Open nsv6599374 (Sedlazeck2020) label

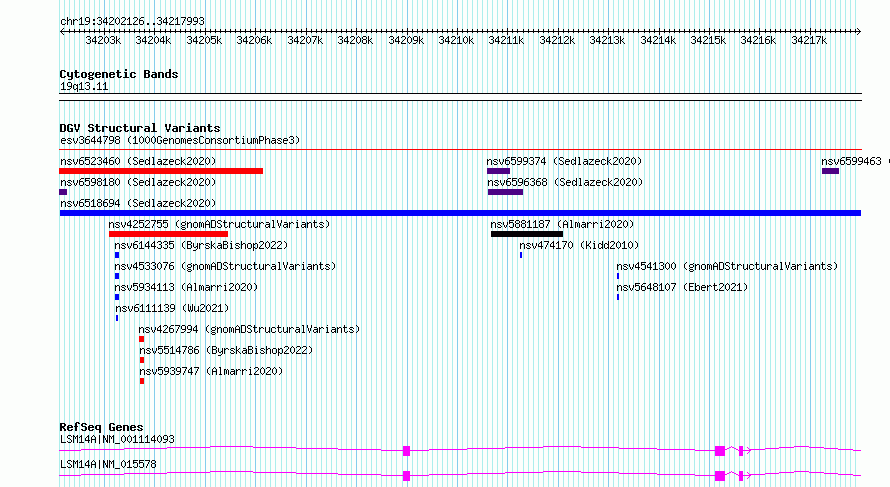tap(564, 161)
